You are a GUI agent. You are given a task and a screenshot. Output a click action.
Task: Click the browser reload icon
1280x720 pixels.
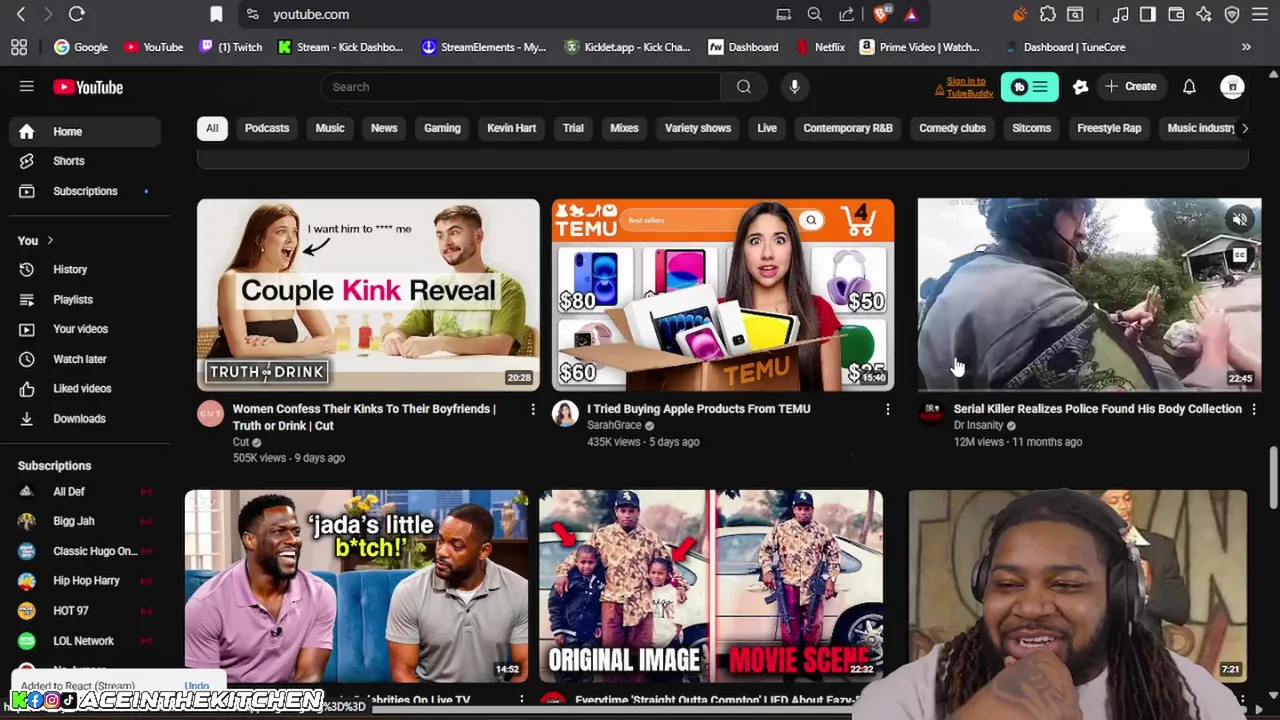pyautogui.click(x=76, y=14)
